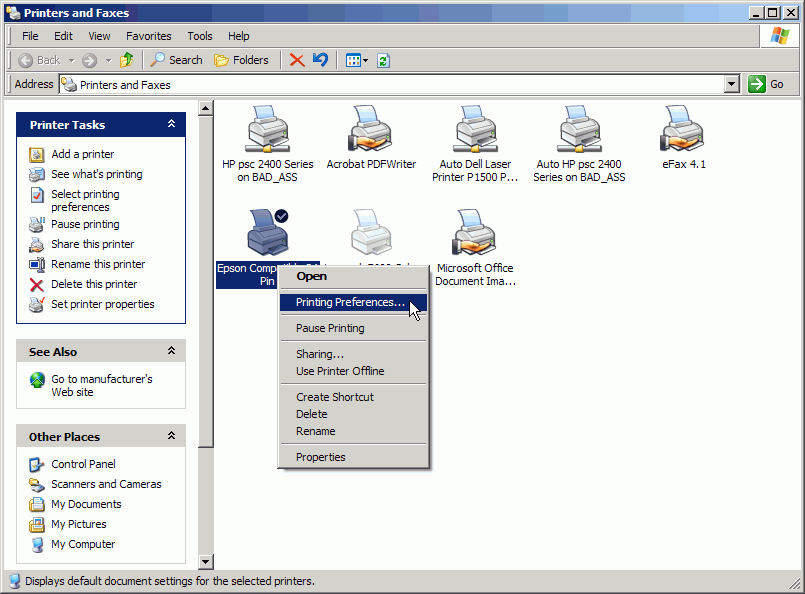Select the Microsoft Office Document Image printer icon
The height and width of the screenshot is (594, 805).
[x=475, y=232]
